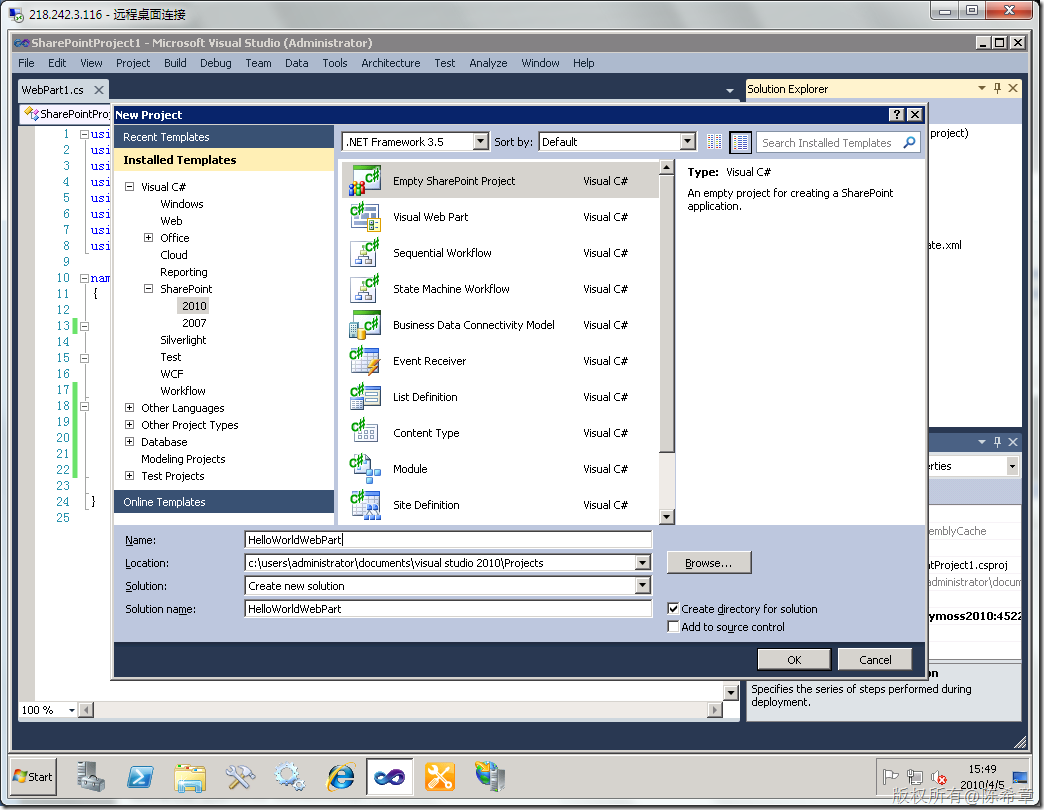Enable Add to source control

[673, 626]
